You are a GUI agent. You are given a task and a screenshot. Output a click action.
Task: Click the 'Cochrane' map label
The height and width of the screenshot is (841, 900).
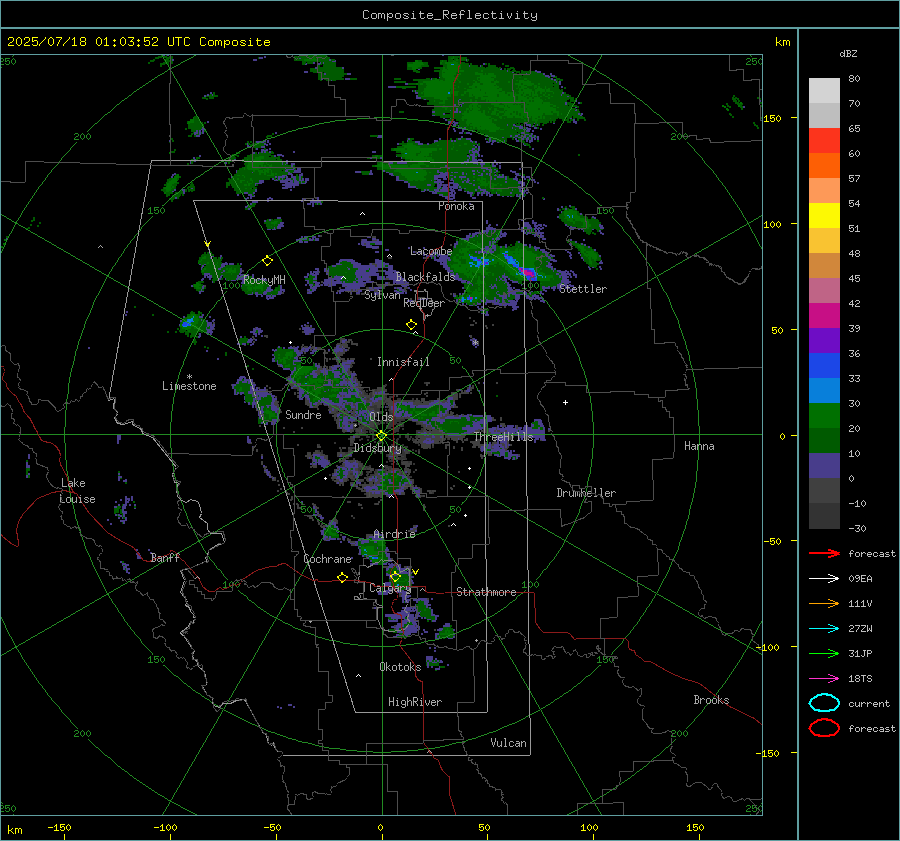pyautogui.click(x=327, y=559)
